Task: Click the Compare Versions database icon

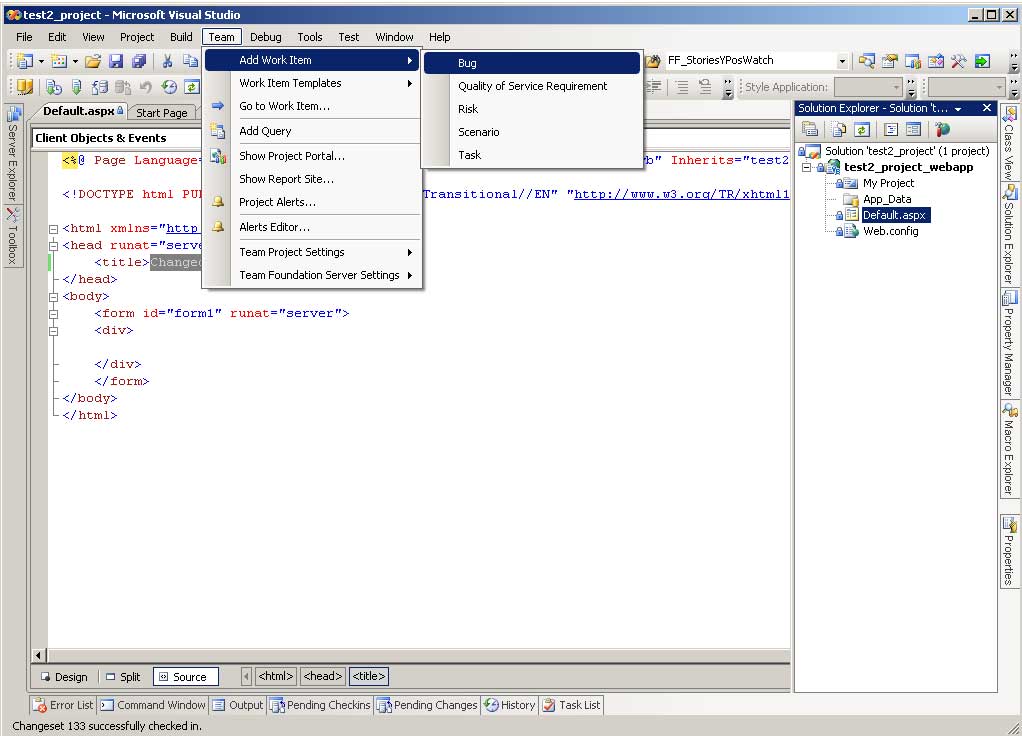Action: 123,87
